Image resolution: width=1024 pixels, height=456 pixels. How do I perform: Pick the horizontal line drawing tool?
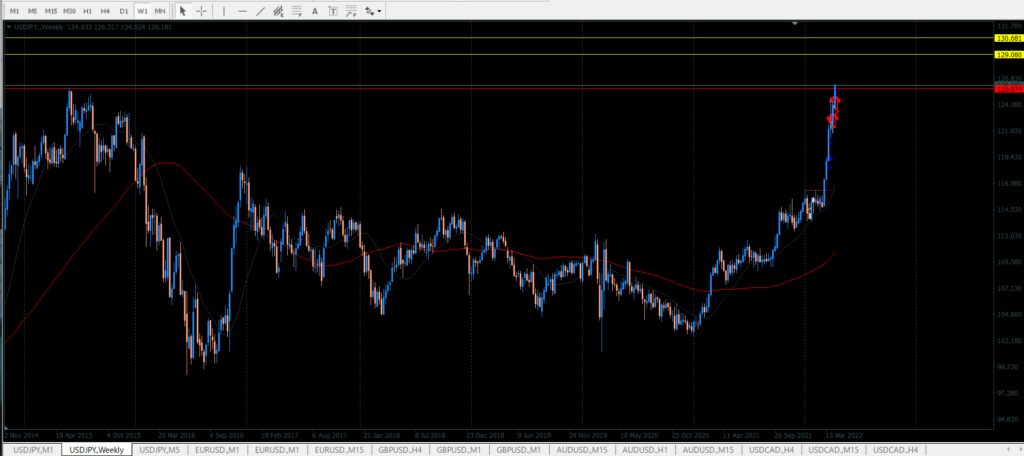[x=243, y=10]
